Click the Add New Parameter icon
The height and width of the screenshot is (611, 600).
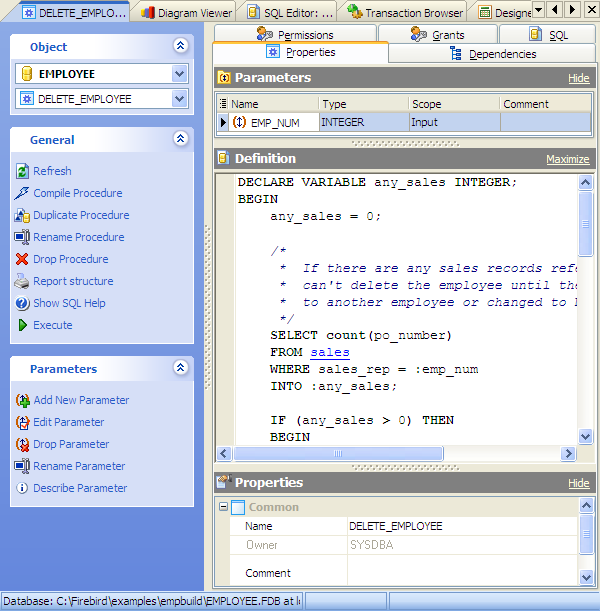tap(23, 400)
